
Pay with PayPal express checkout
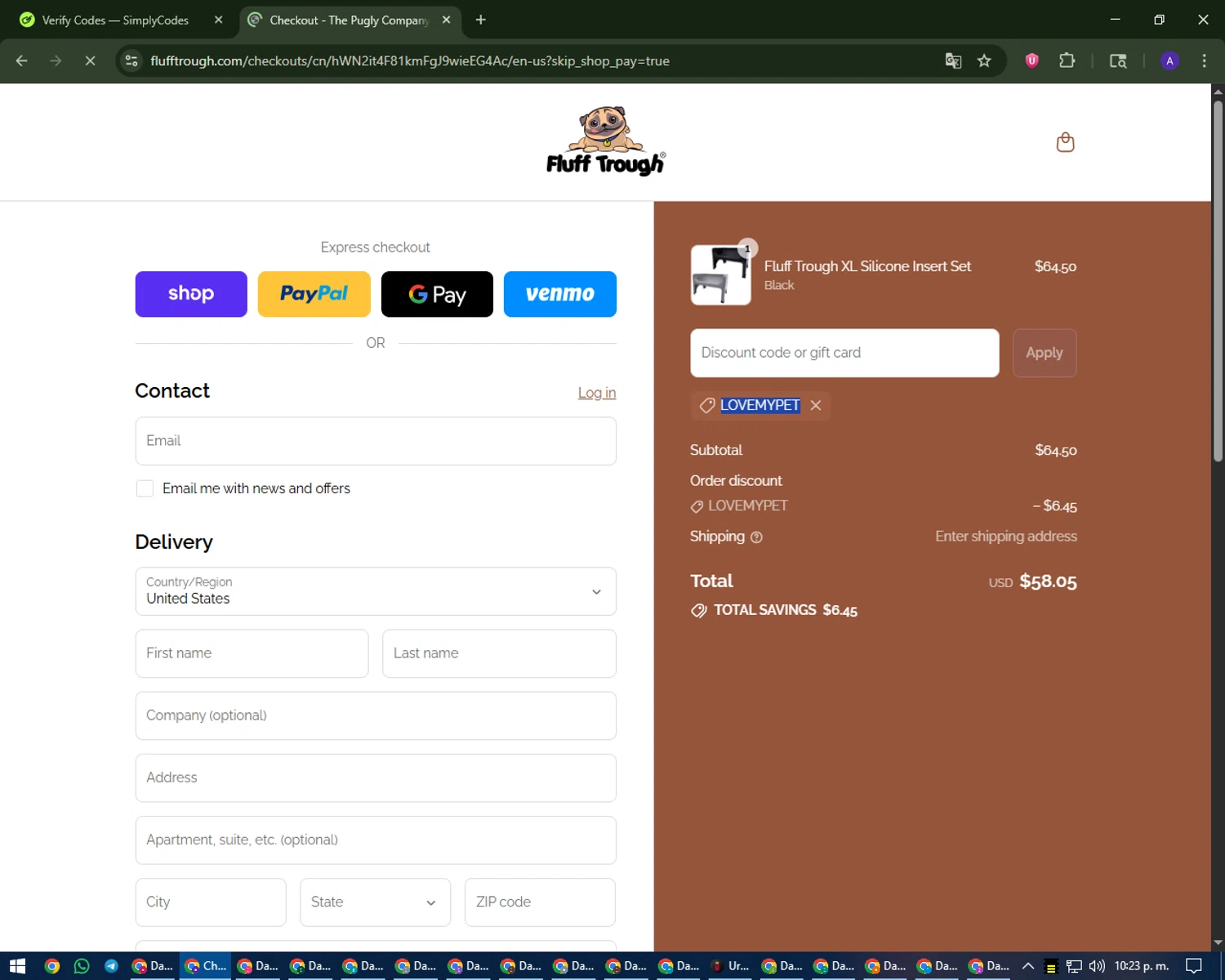[x=314, y=294]
